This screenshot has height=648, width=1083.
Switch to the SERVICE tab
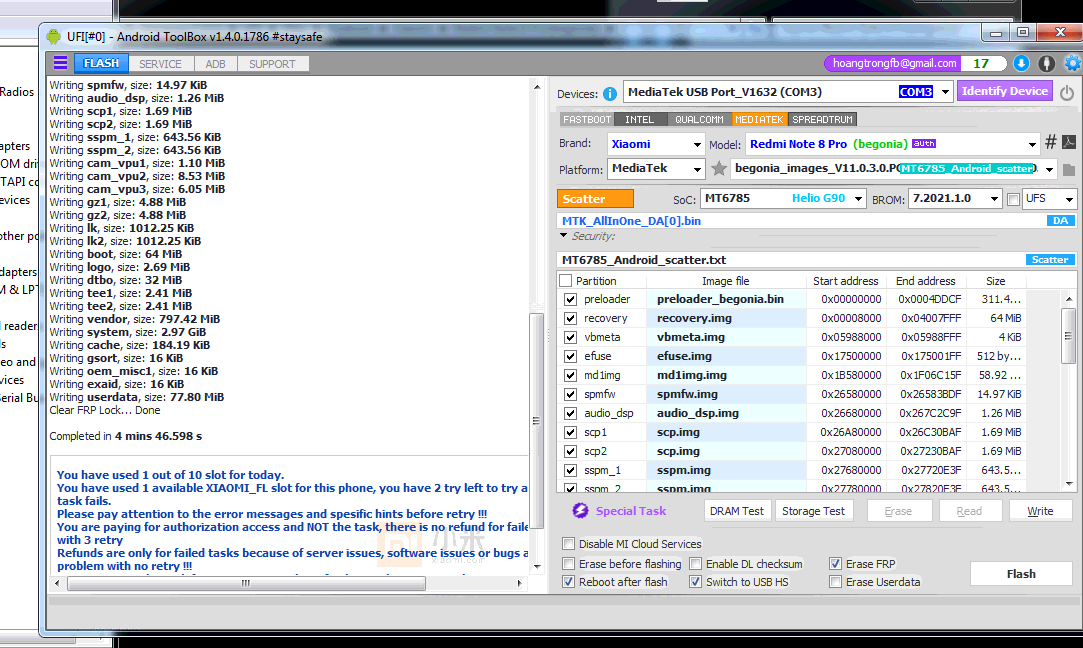pos(160,64)
